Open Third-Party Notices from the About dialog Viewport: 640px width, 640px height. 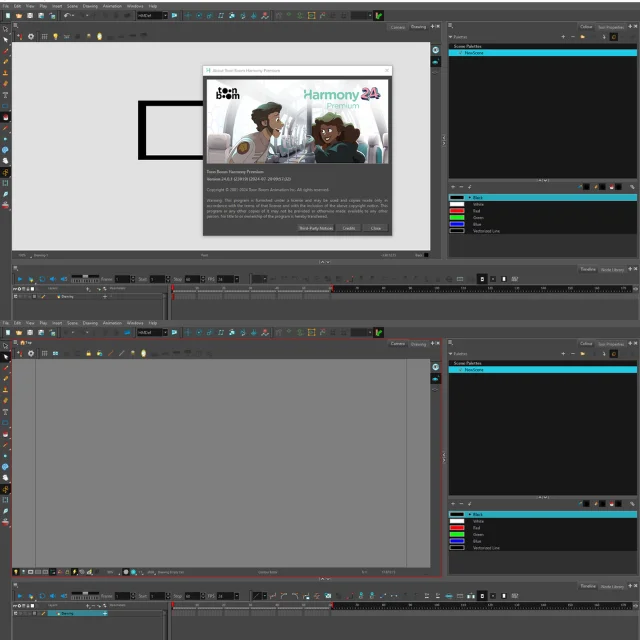(316, 228)
